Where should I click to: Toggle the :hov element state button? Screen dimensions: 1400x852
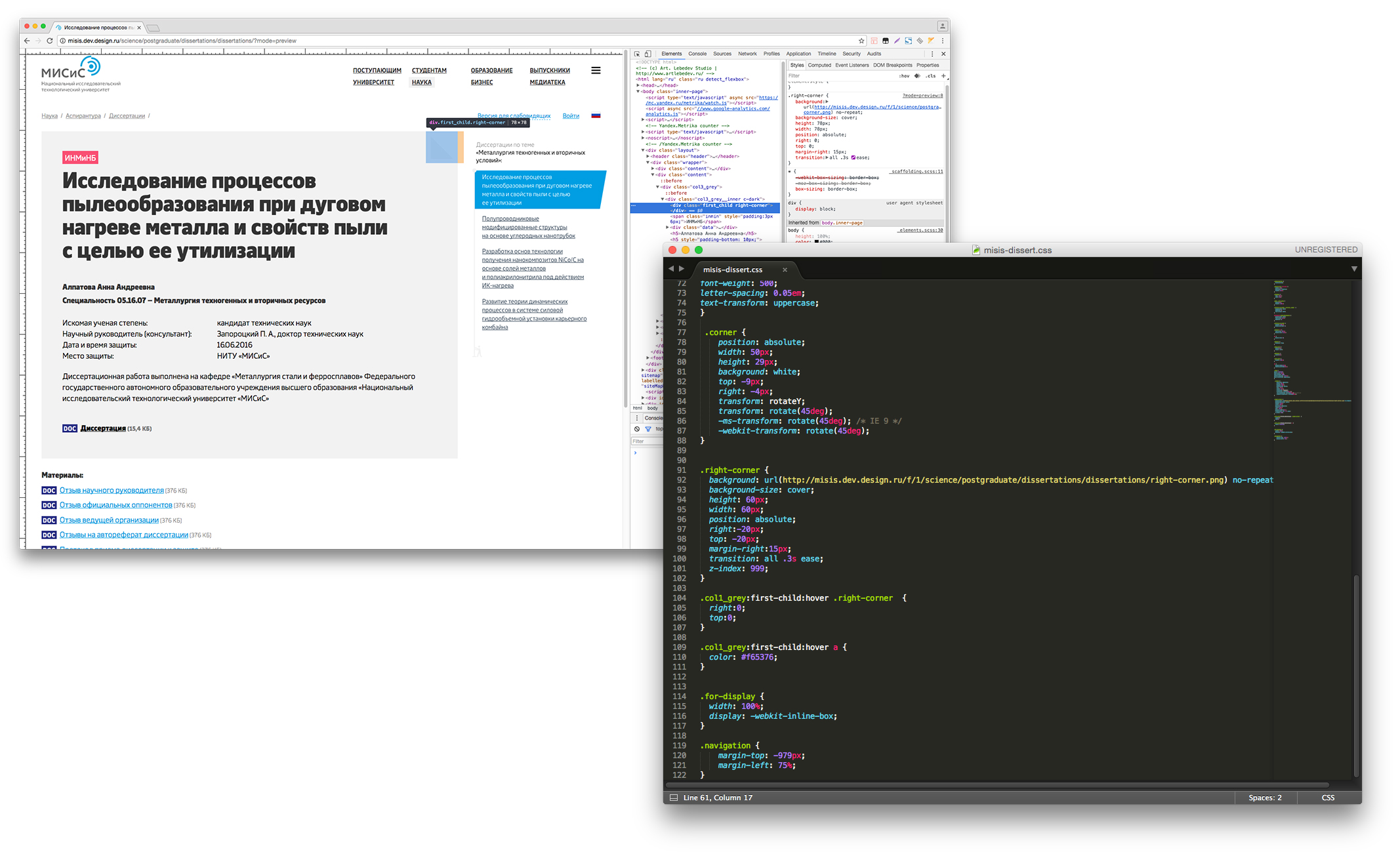point(904,76)
